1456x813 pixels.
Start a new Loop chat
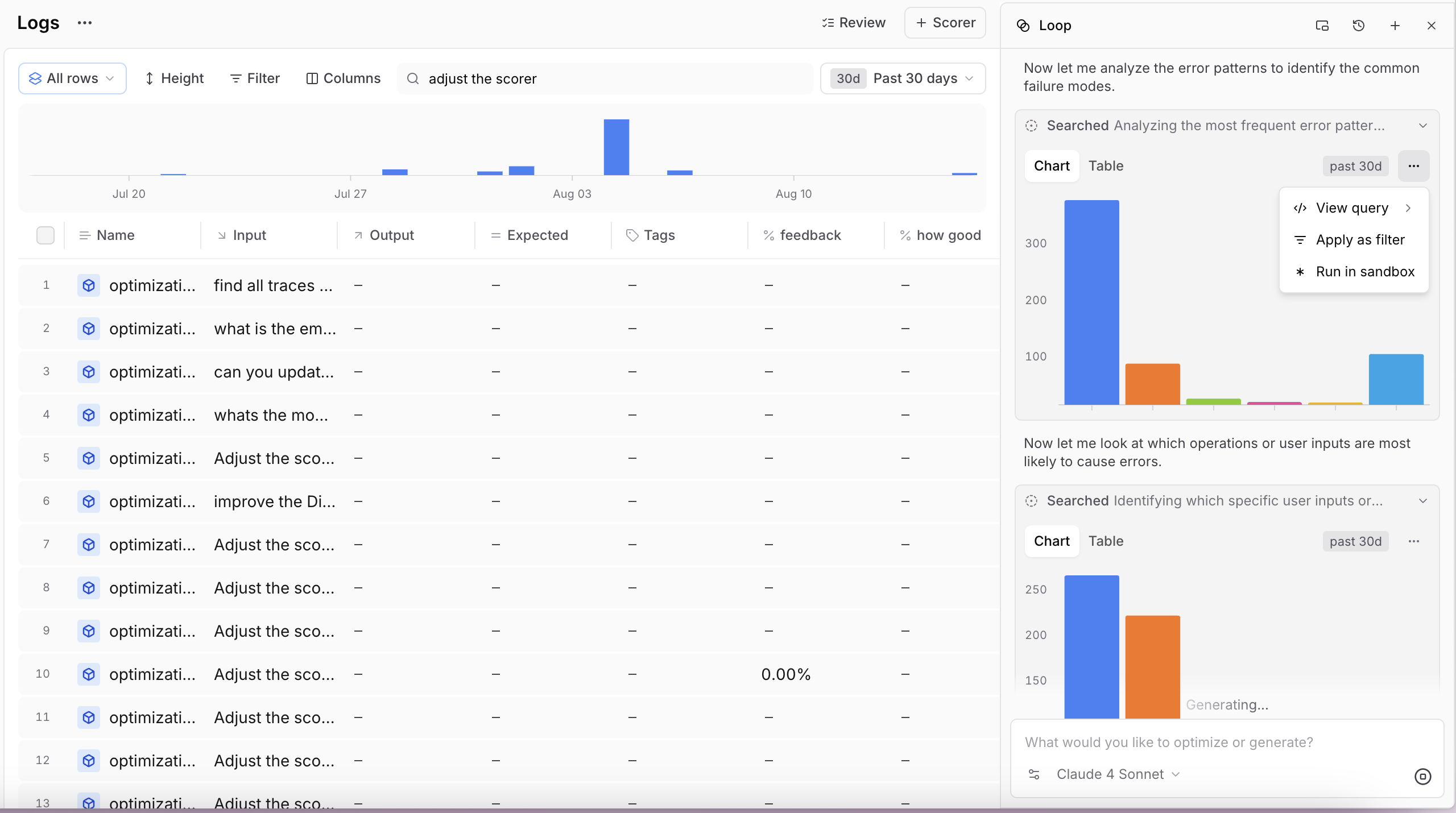pos(1395,26)
